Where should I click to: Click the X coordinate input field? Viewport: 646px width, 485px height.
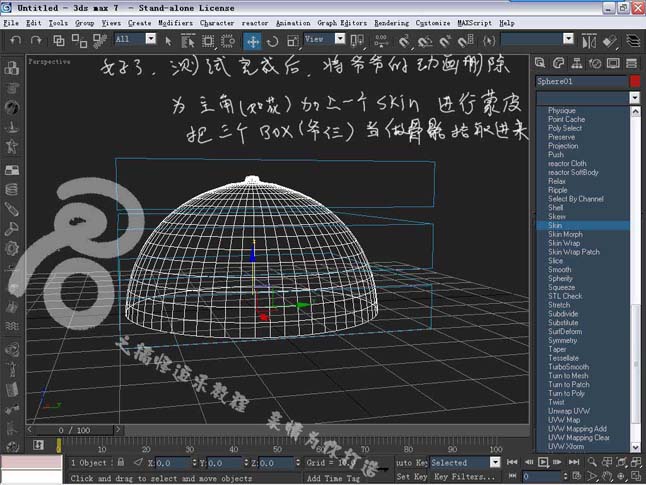coord(172,463)
